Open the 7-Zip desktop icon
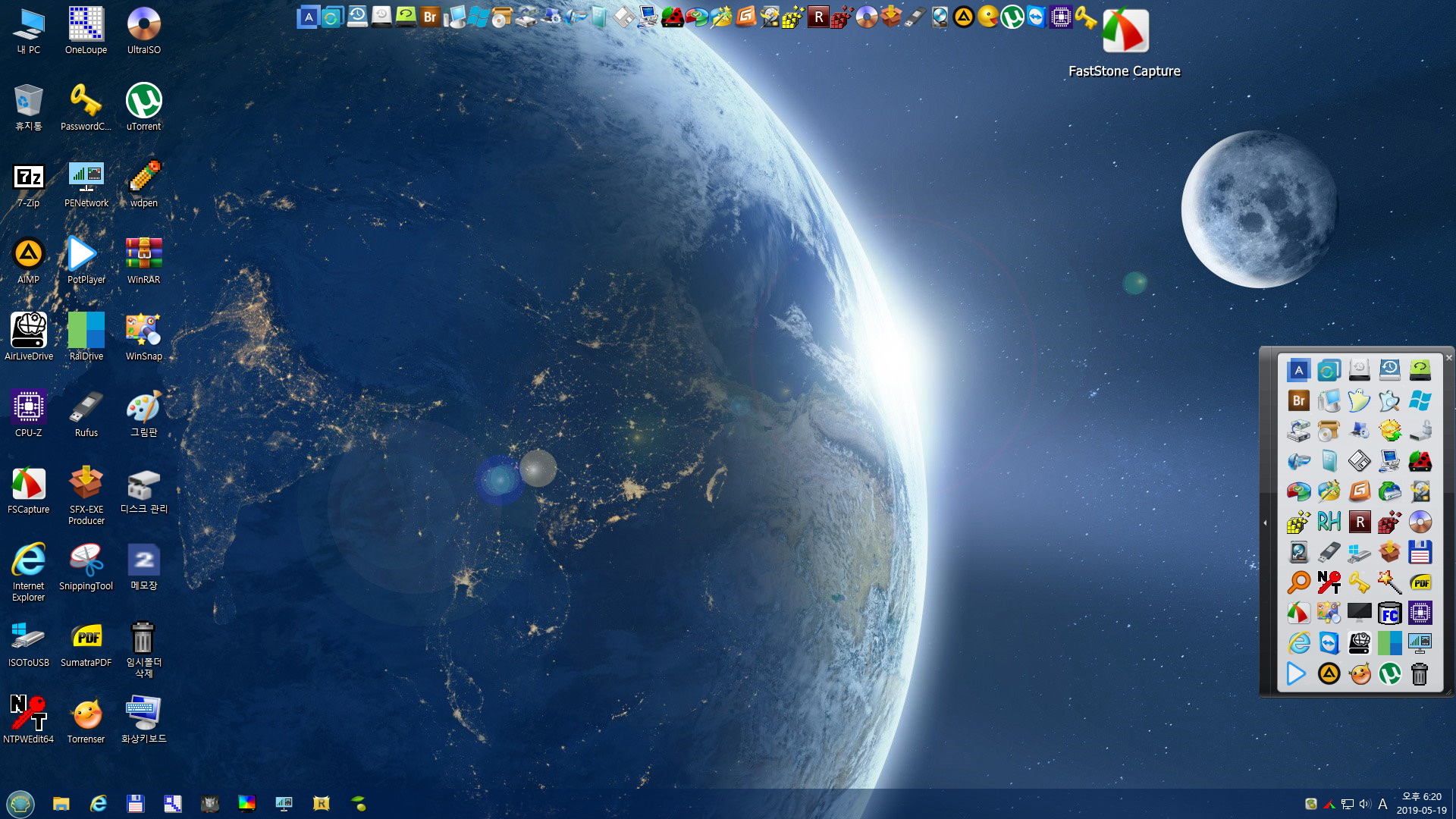The width and height of the screenshot is (1456, 819). (29, 185)
